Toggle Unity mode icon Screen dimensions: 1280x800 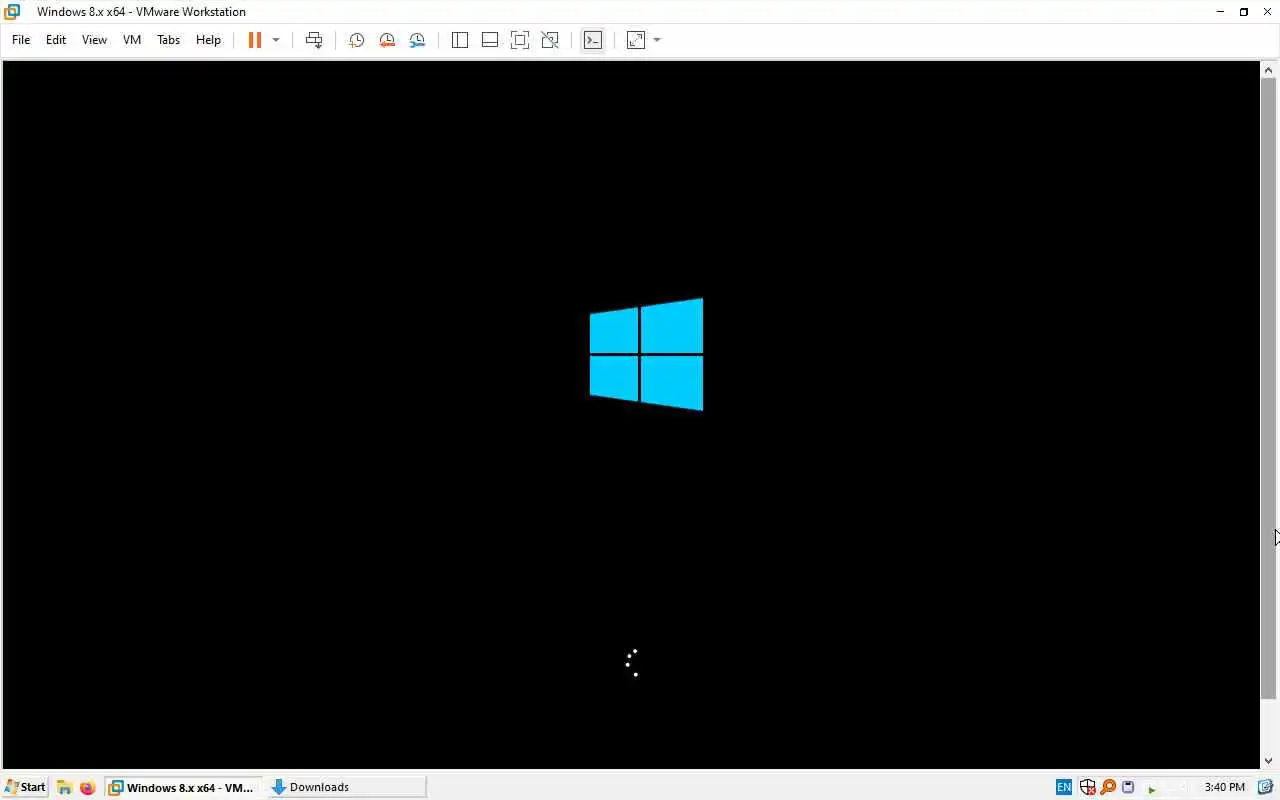point(550,40)
